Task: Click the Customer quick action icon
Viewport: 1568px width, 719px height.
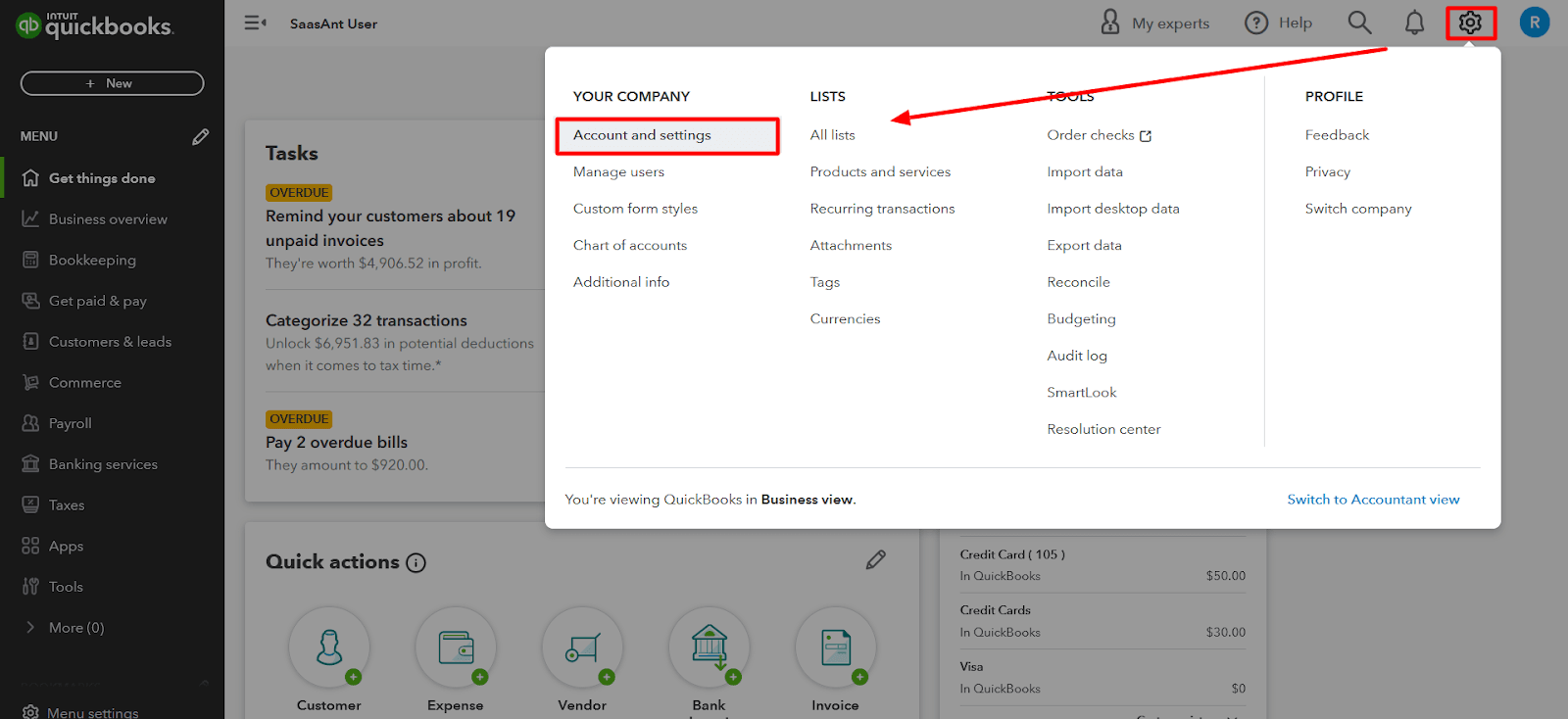Action: 329,647
